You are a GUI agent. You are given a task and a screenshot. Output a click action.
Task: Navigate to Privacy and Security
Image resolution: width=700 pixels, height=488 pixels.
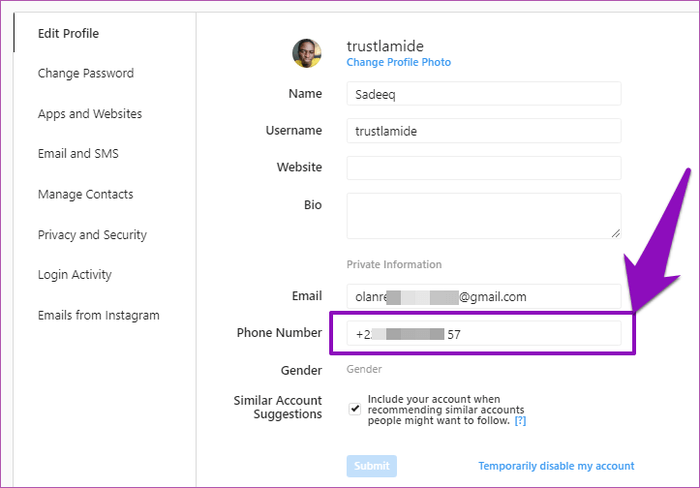(x=92, y=235)
